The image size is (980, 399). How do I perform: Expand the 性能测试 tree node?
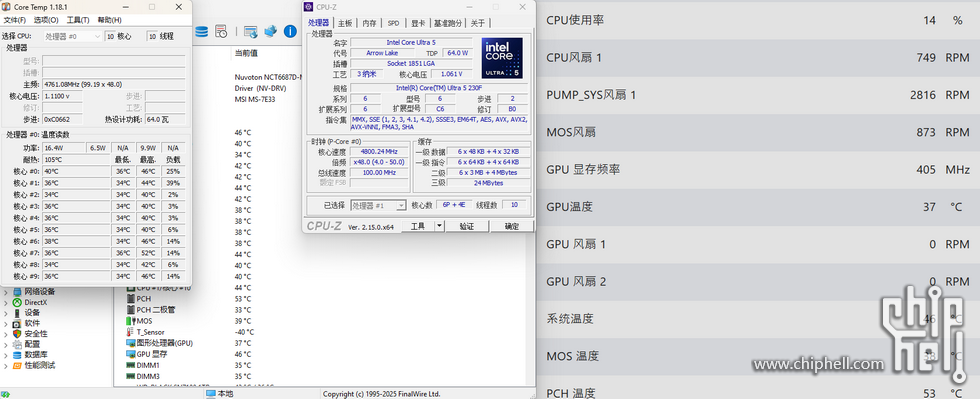click(6, 365)
